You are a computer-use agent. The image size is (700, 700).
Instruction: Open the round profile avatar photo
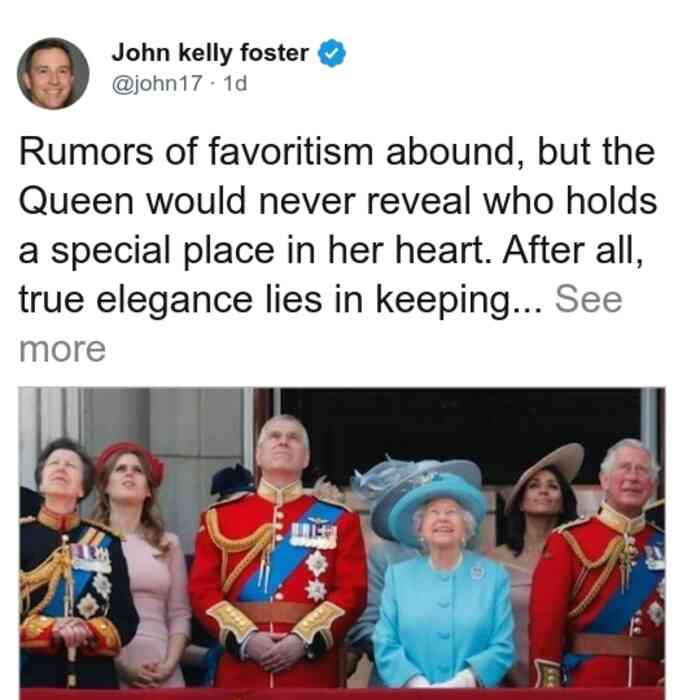[53, 74]
